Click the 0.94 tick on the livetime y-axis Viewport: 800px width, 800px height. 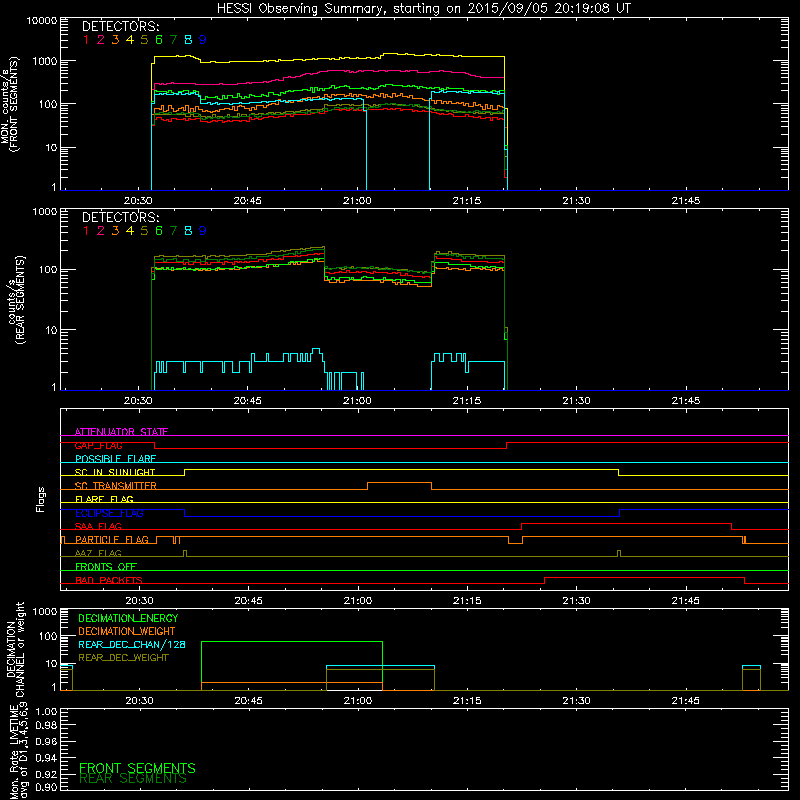pyautogui.click(x=46, y=758)
